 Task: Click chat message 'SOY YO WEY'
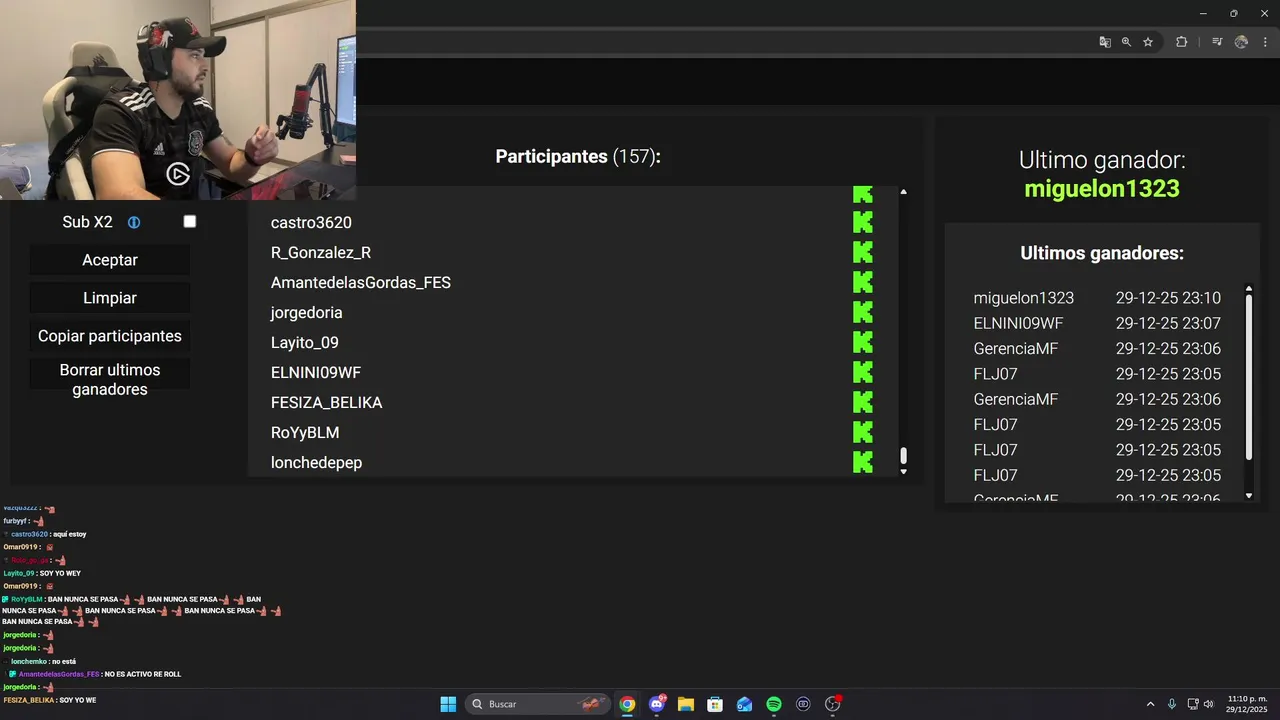[60, 573]
